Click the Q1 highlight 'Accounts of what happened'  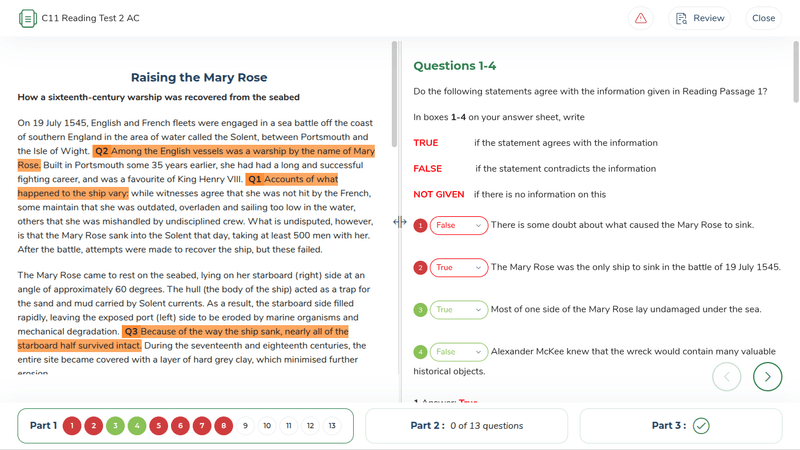178,186
